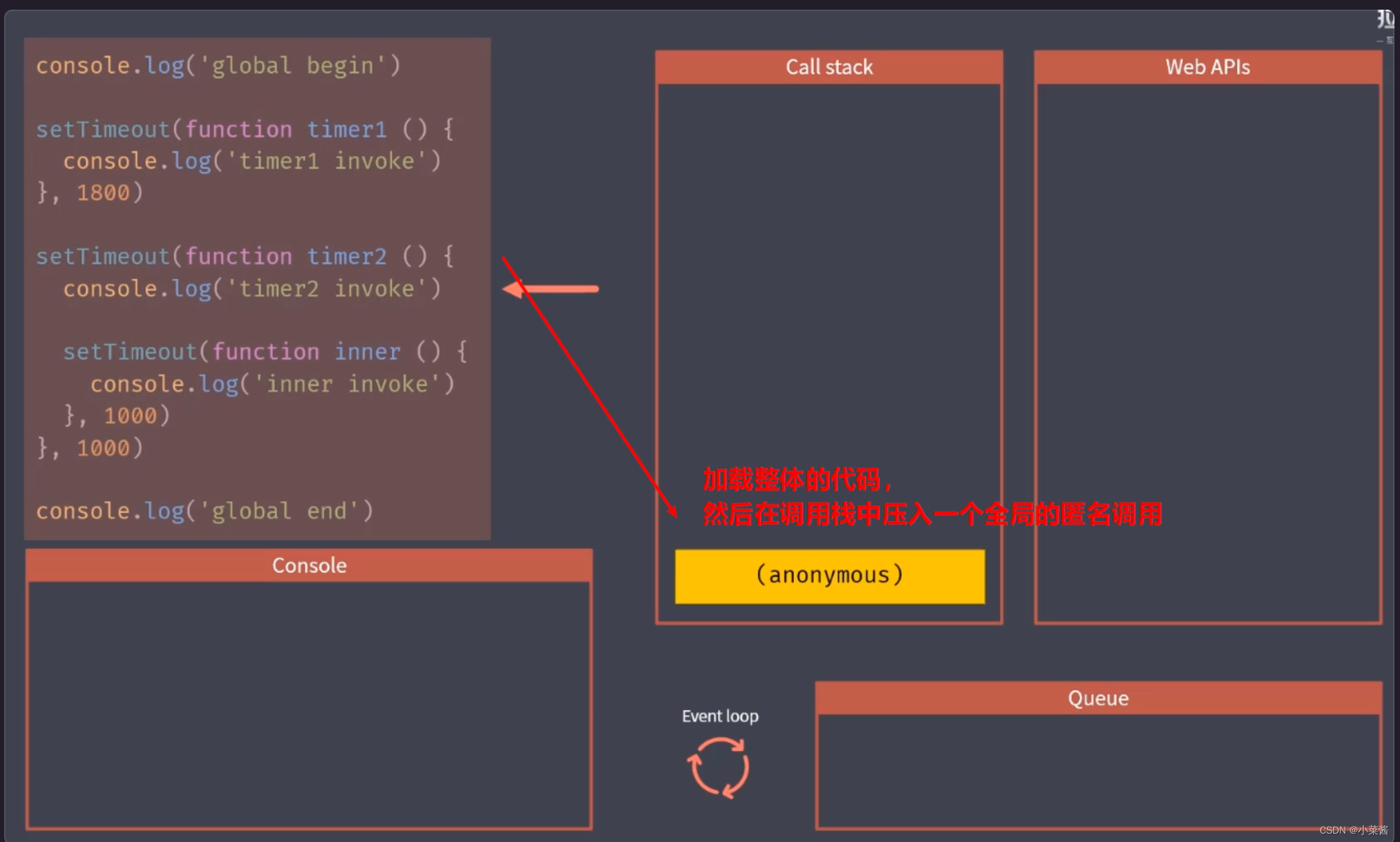Click the Call stack panel header icon area
Screen dimensions: 1400x842
click(829, 66)
